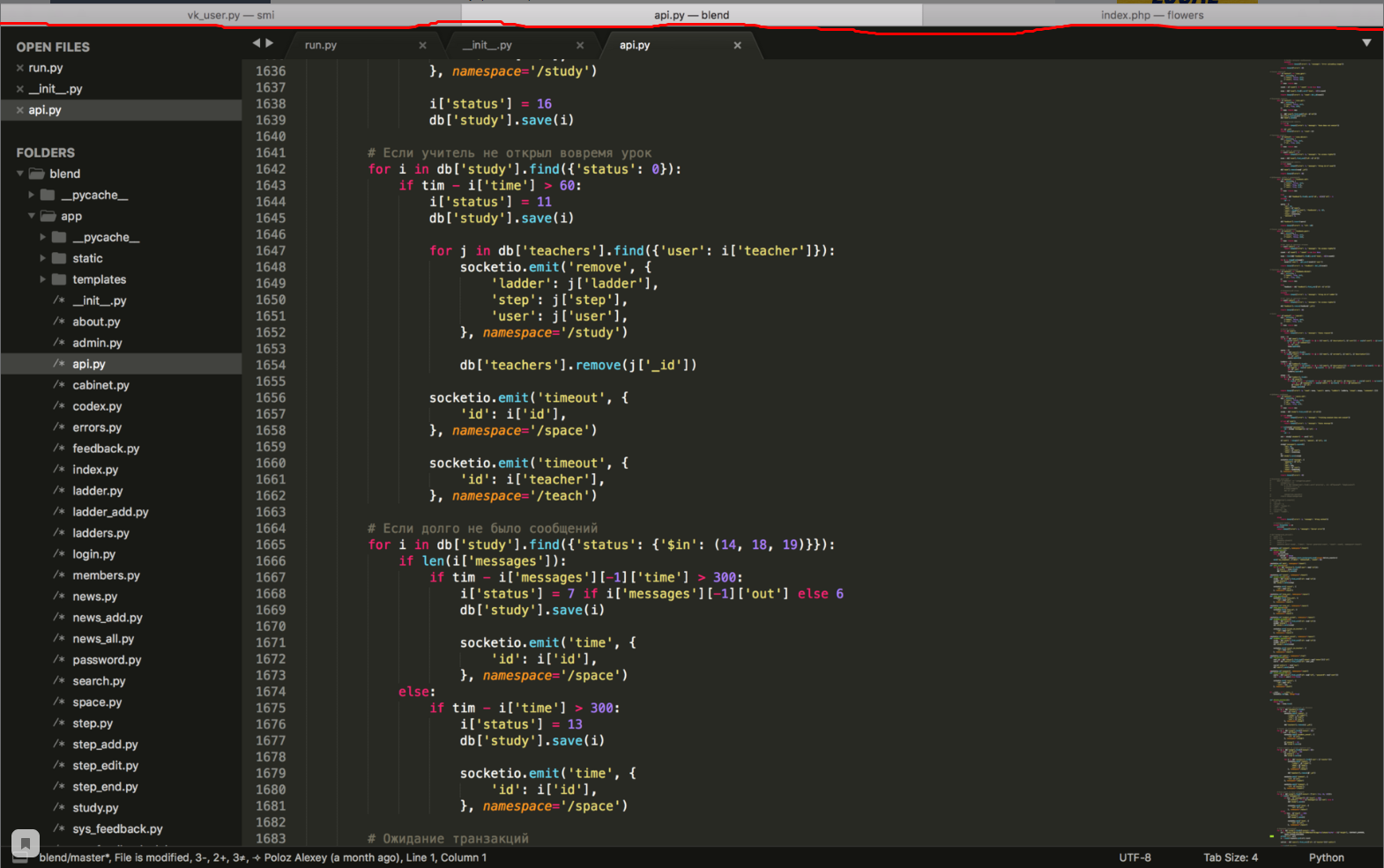This screenshot has width=1384, height=868.
Task: Close the api.py editor tab
Action: 738,45
